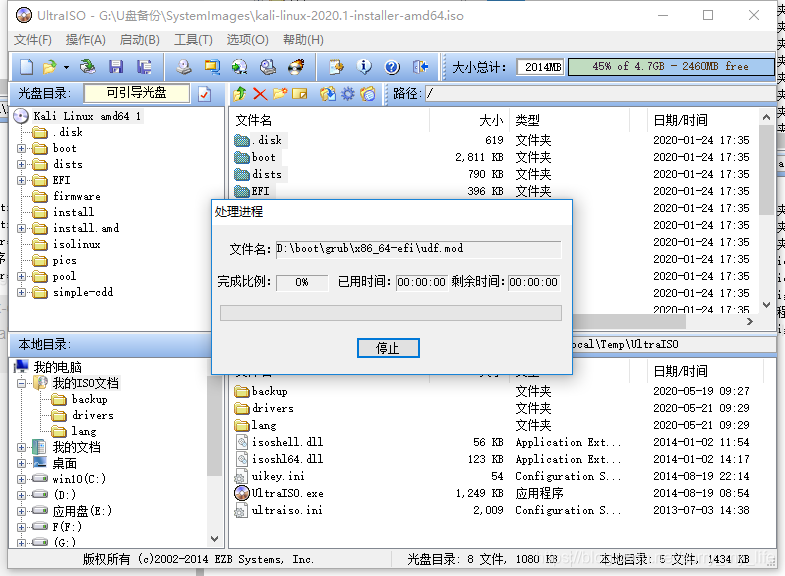Select UltraISO.exe application icon in local list
785x576 pixels.
(x=242, y=493)
